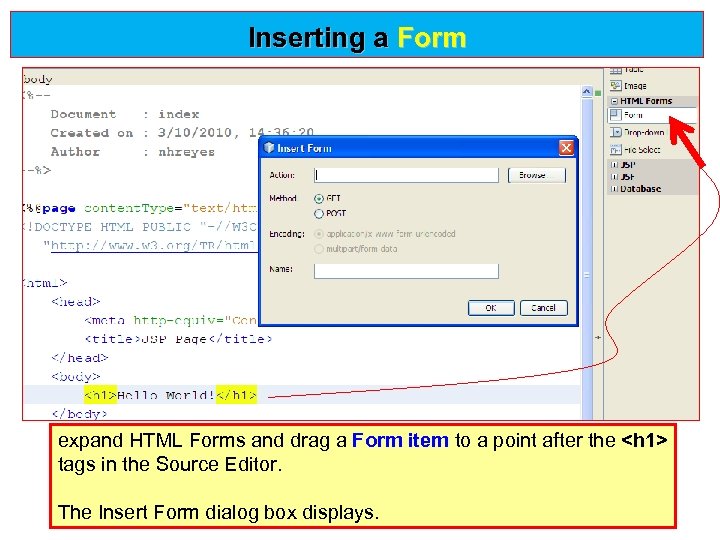Click the meta http-equiv line
The image size is (720, 540).
[x=170, y=321]
